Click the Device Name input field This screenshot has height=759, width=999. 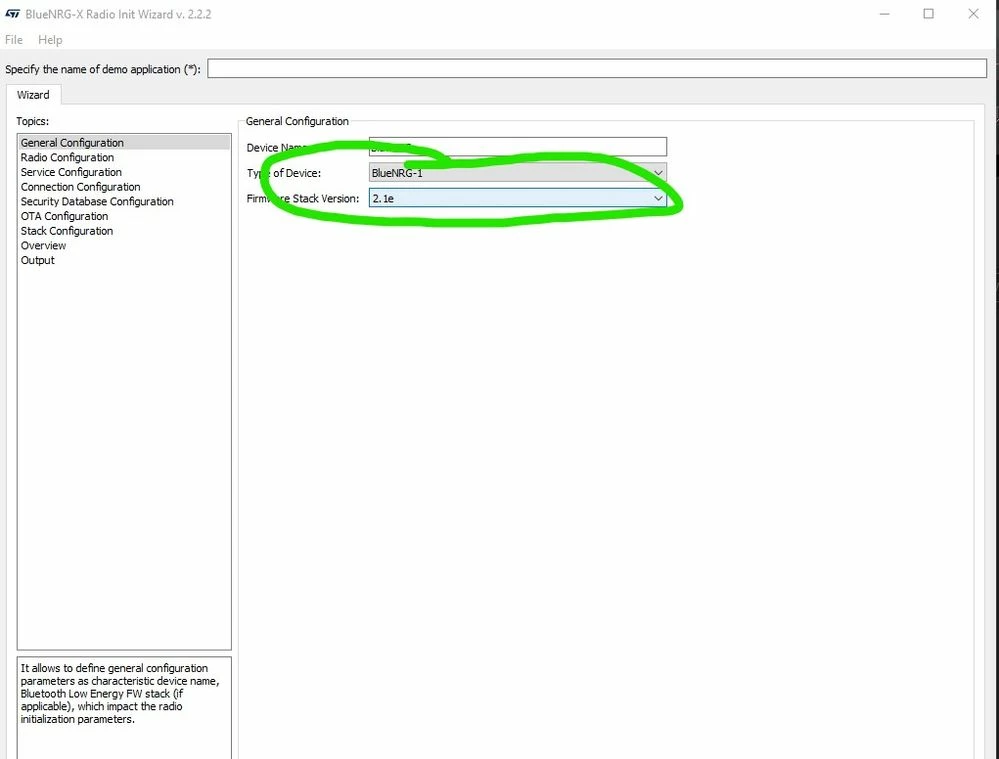click(518, 147)
